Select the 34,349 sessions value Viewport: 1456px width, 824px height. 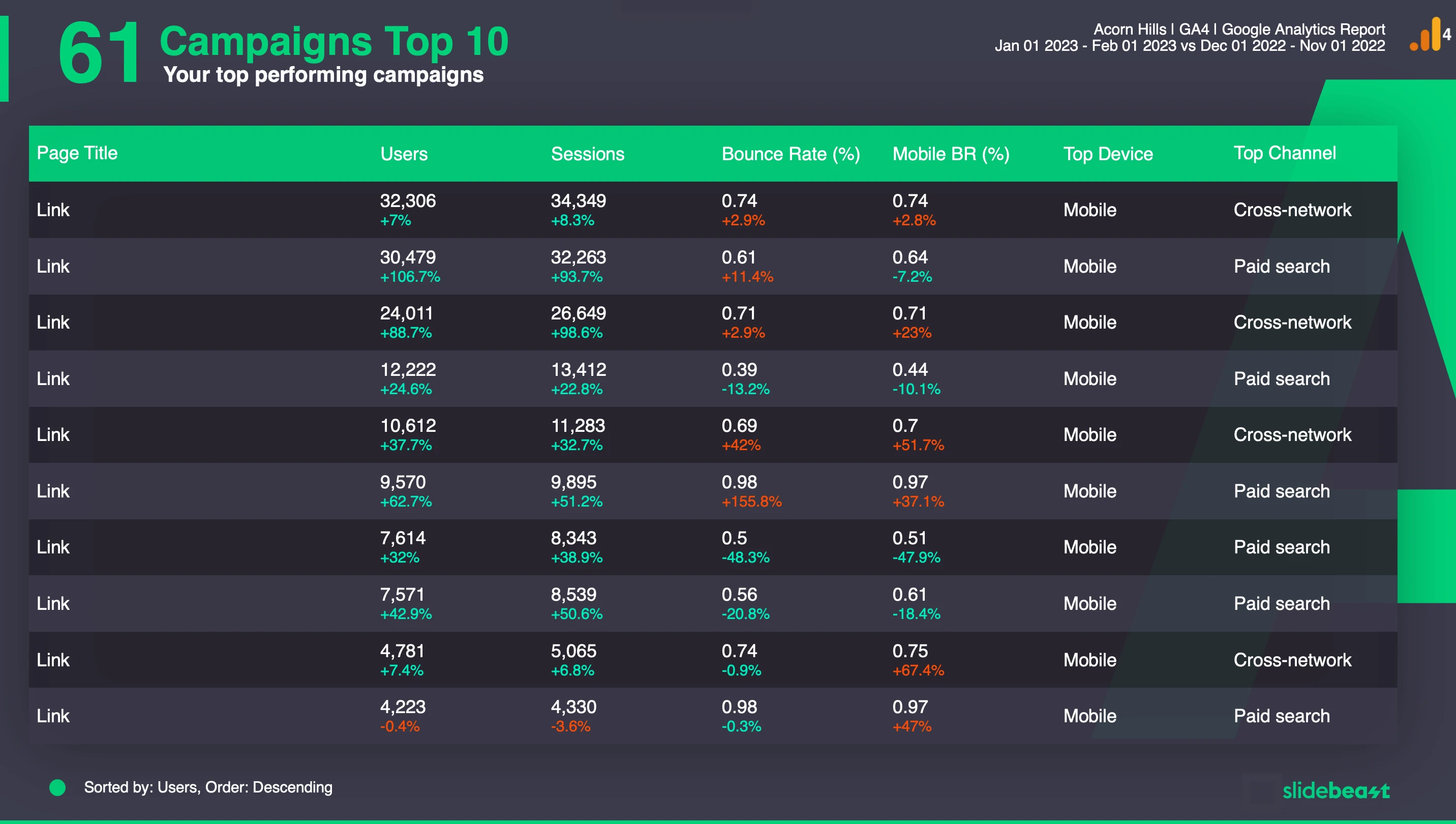point(579,201)
